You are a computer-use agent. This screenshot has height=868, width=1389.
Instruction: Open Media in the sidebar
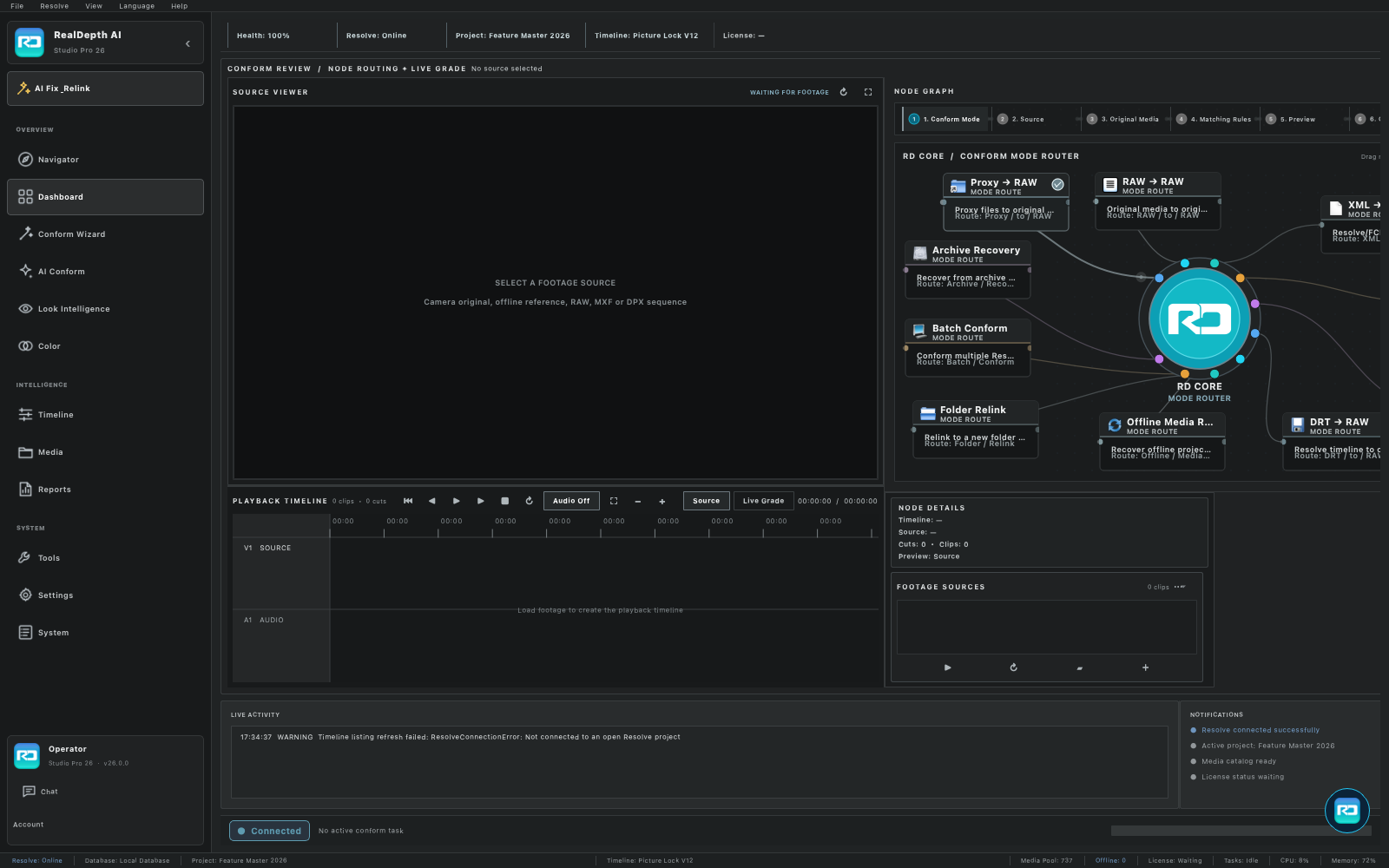105,452
